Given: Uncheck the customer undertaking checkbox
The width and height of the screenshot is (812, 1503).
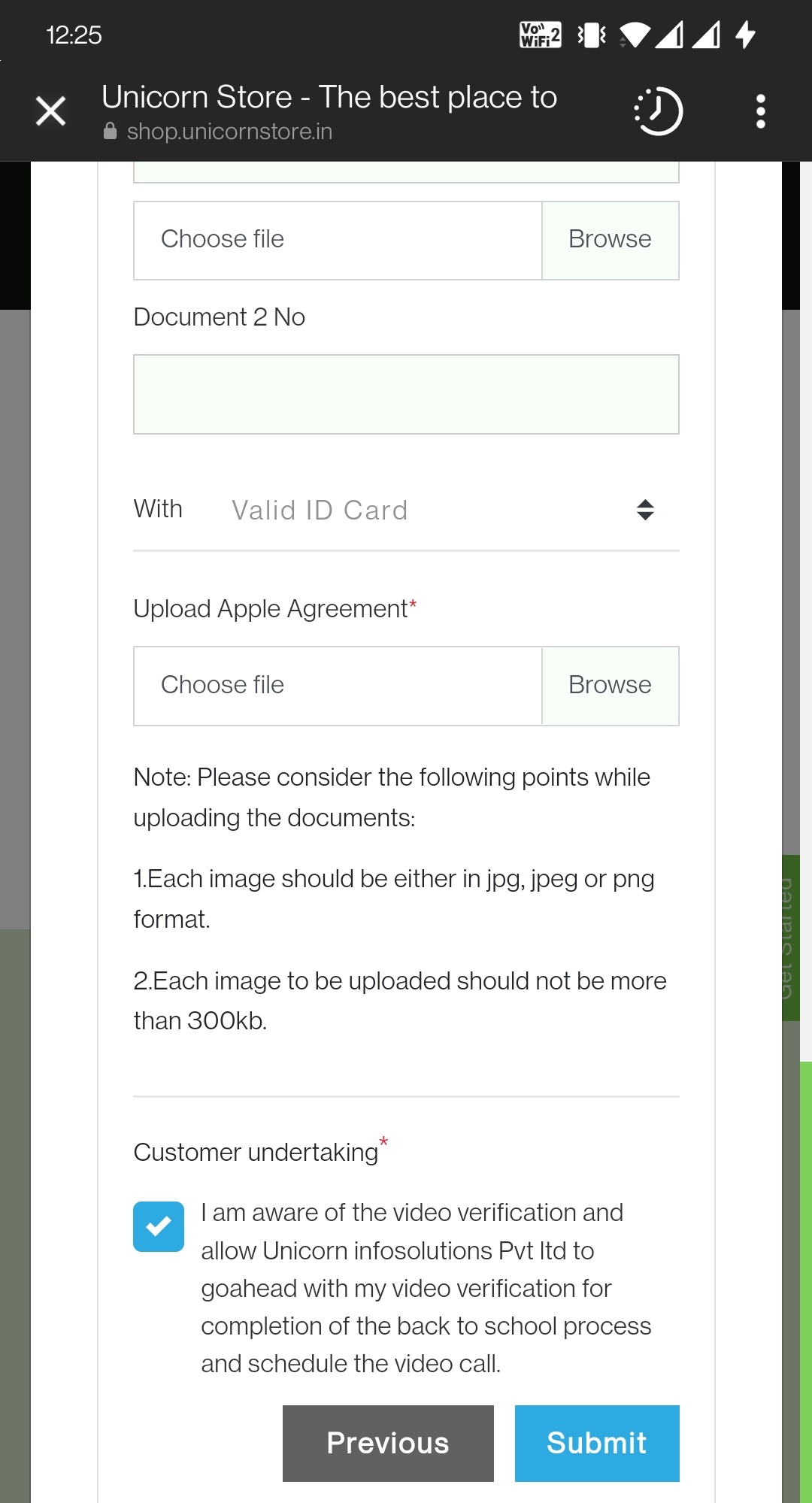Looking at the screenshot, I should coord(159,1226).
